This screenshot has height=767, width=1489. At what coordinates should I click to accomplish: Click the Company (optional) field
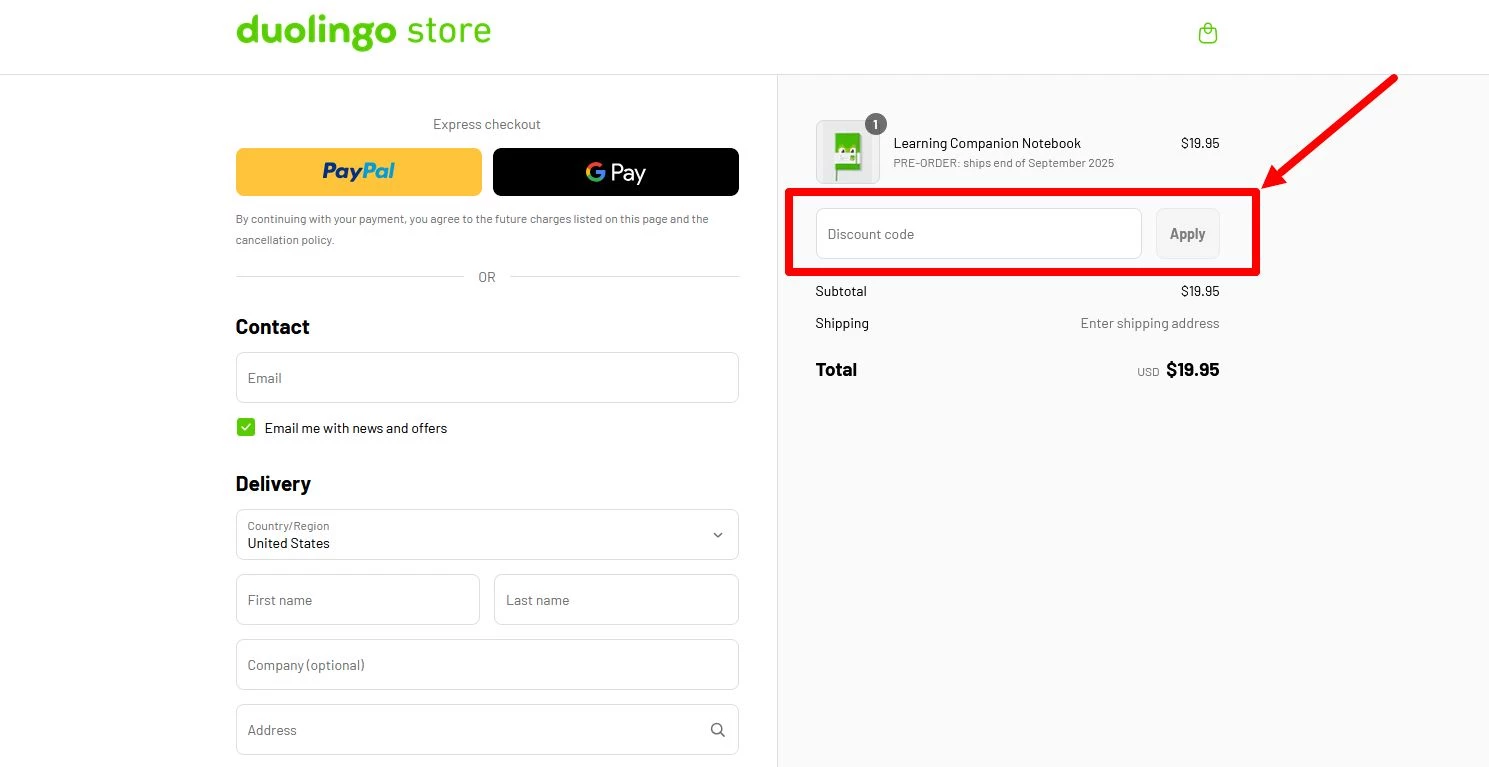pyautogui.click(x=486, y=665)
